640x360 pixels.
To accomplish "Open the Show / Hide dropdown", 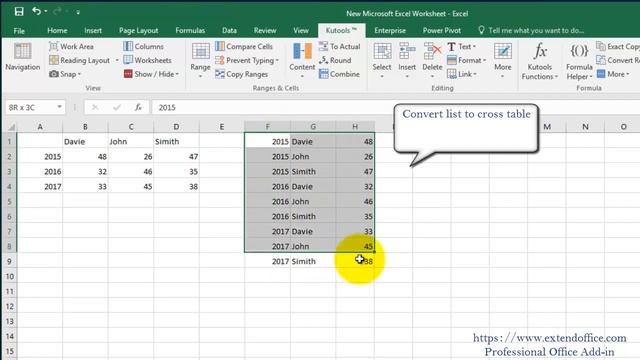I will pyautogui.click(x=151, y=74).
